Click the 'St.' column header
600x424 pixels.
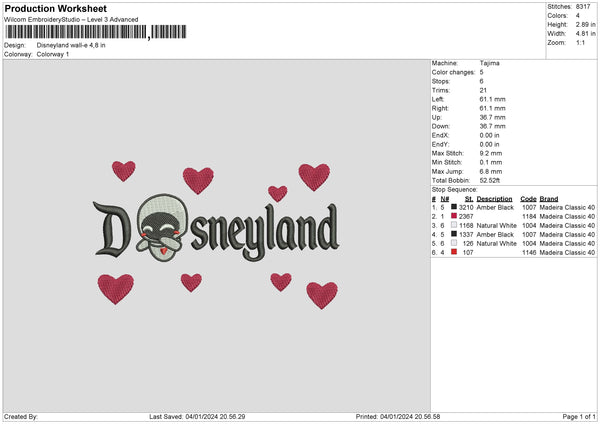pyautogui.click(x=469, y=199)
